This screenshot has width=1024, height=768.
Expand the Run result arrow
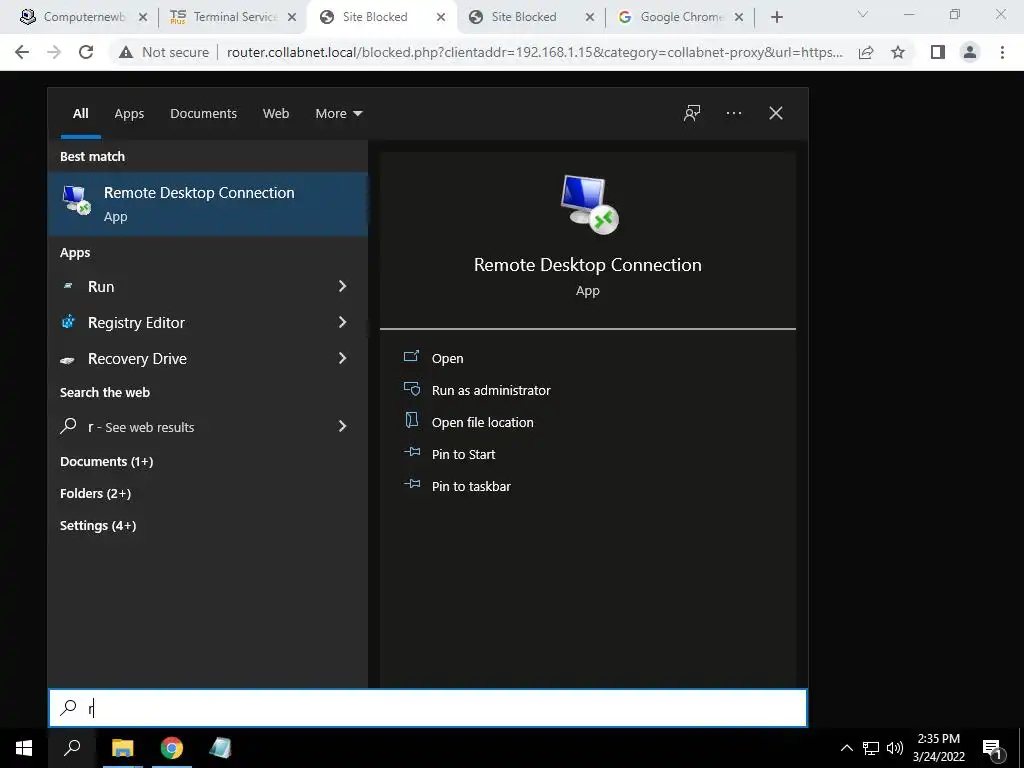pos(342,287)
